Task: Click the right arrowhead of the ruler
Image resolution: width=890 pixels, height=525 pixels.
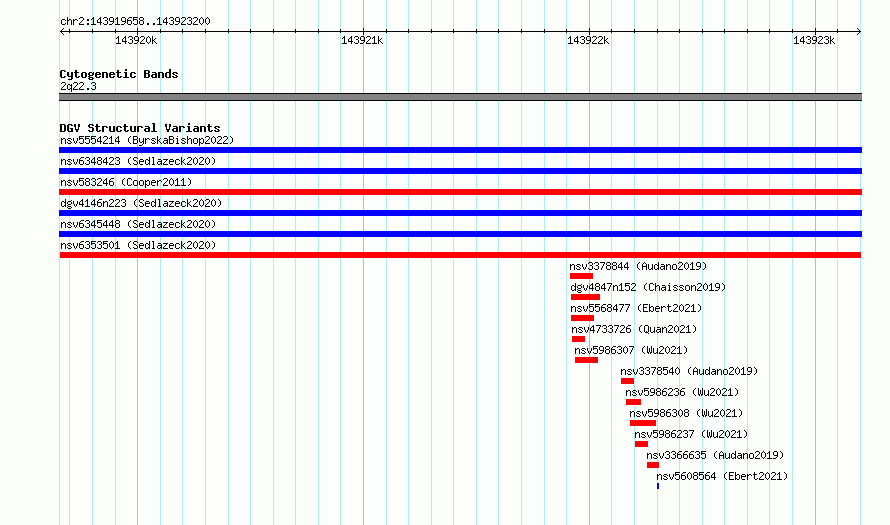Action: pos(859,31)
